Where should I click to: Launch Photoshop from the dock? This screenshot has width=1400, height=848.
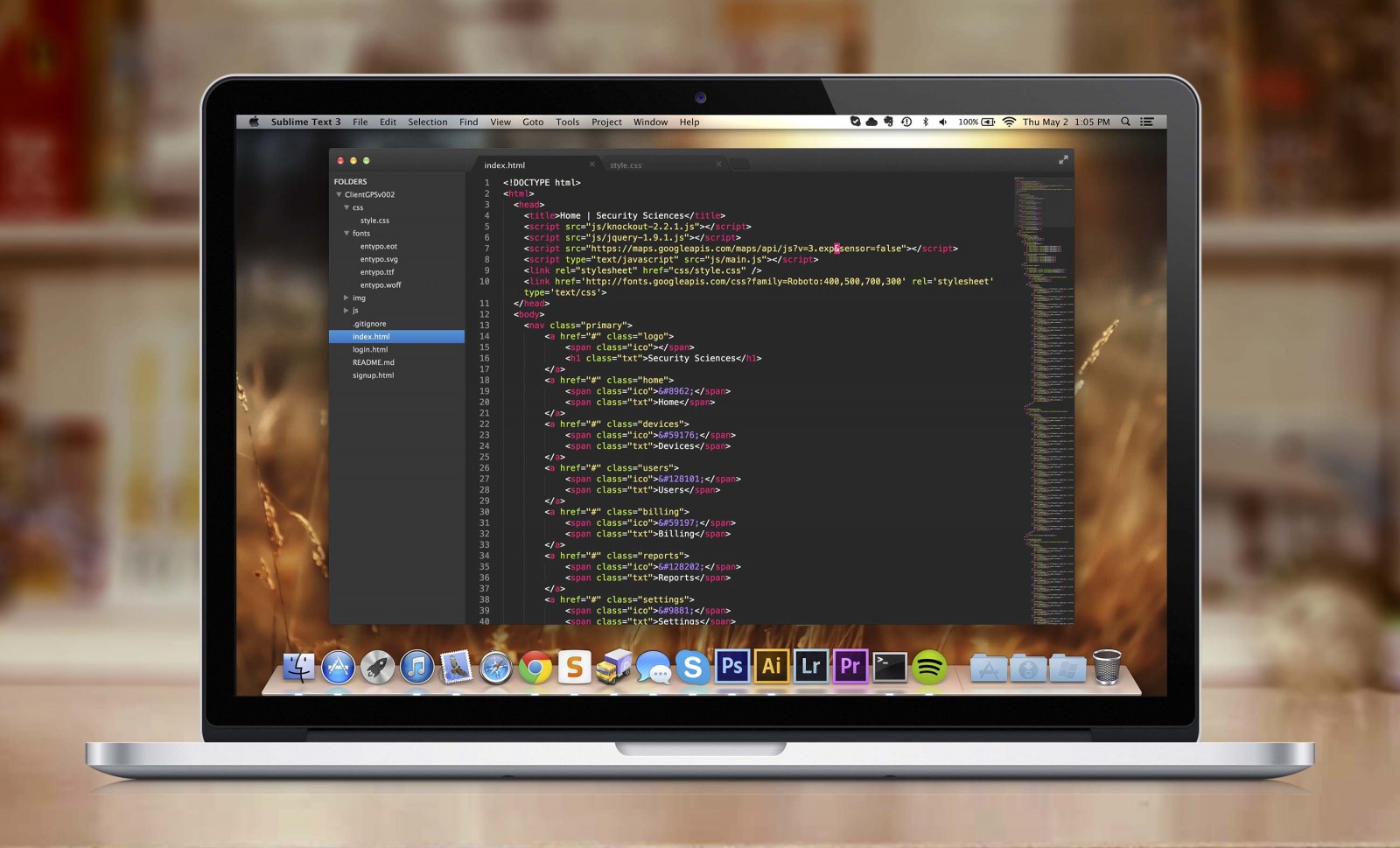(731, 666)
